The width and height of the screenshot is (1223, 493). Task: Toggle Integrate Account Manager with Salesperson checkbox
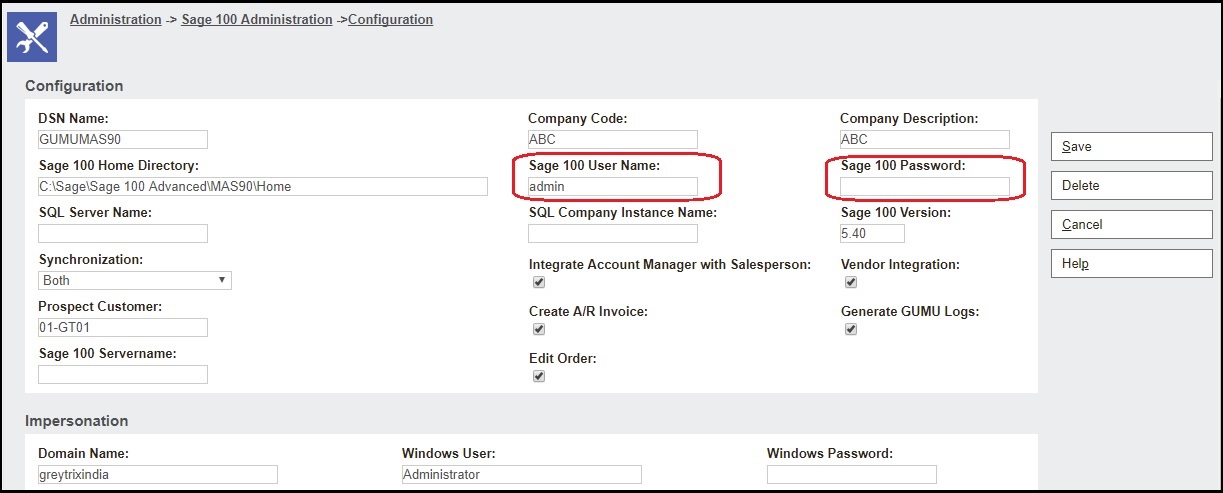click(539, 283)
